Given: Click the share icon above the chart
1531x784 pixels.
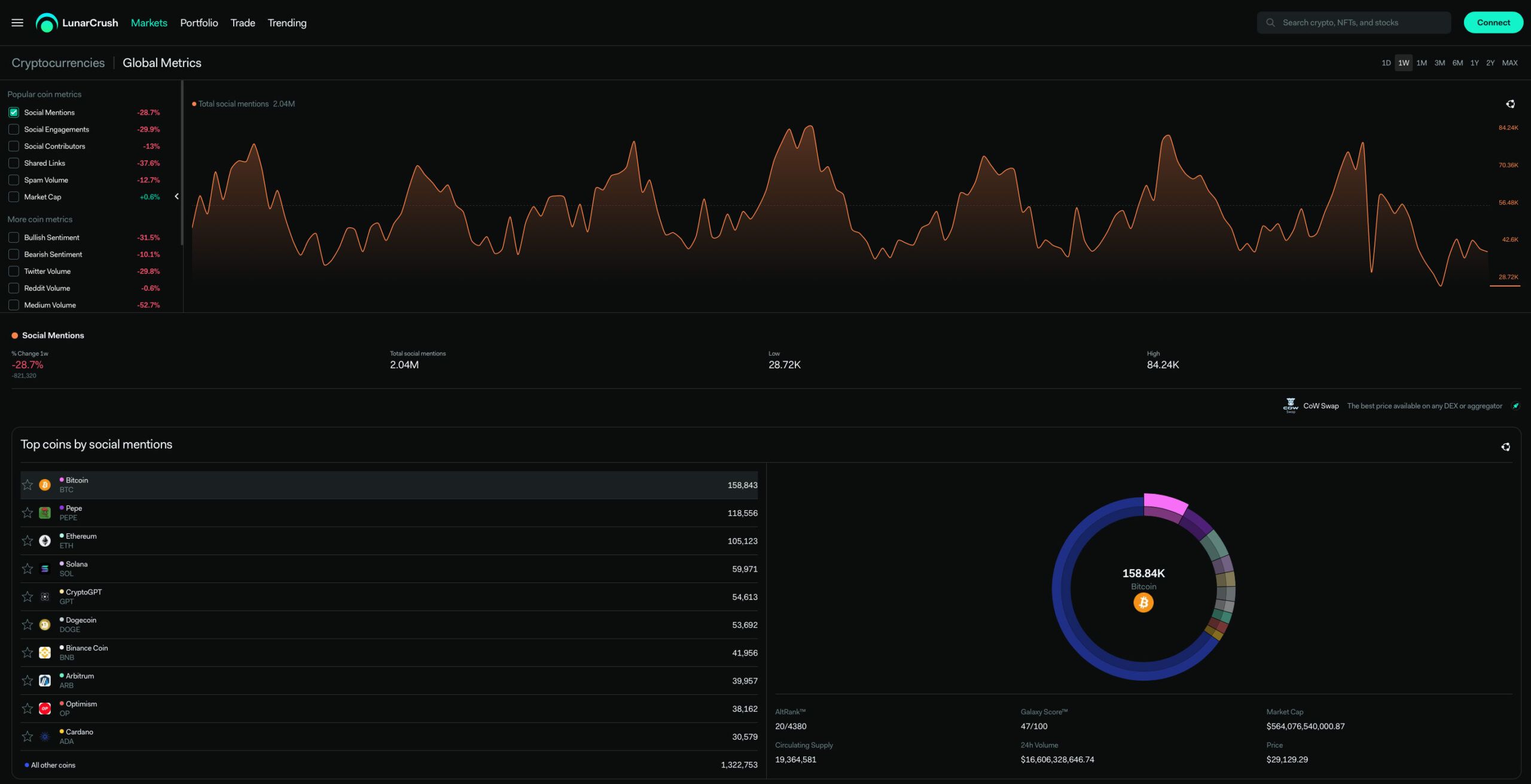Looking at the screenshot, I should pos(1510,104).
